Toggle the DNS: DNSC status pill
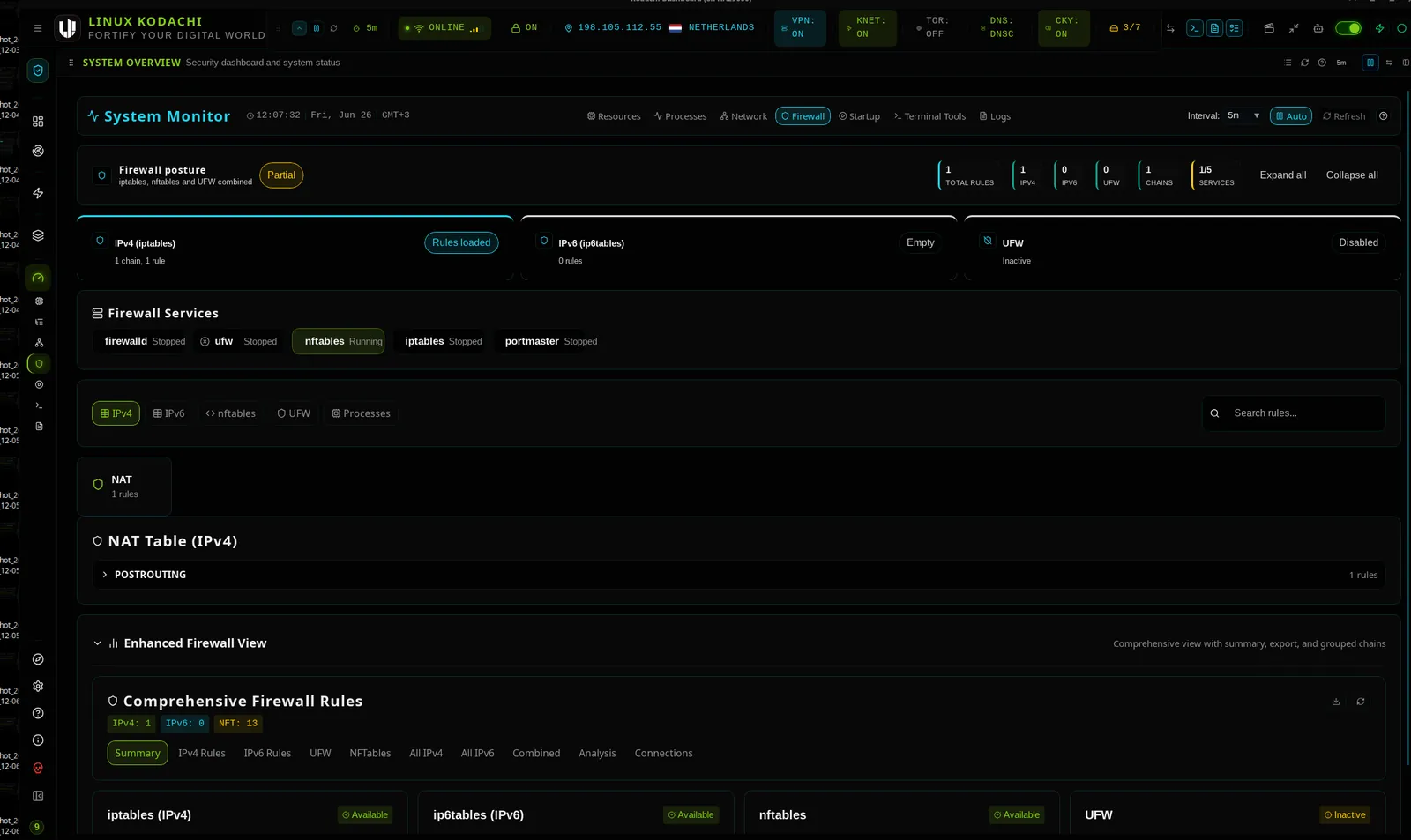Viewport: 1411px width, 840px height. tap(998, 28)
